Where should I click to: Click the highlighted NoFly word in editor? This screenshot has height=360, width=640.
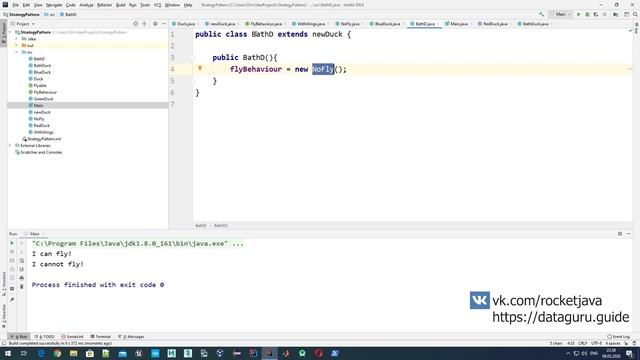(323, 69)
